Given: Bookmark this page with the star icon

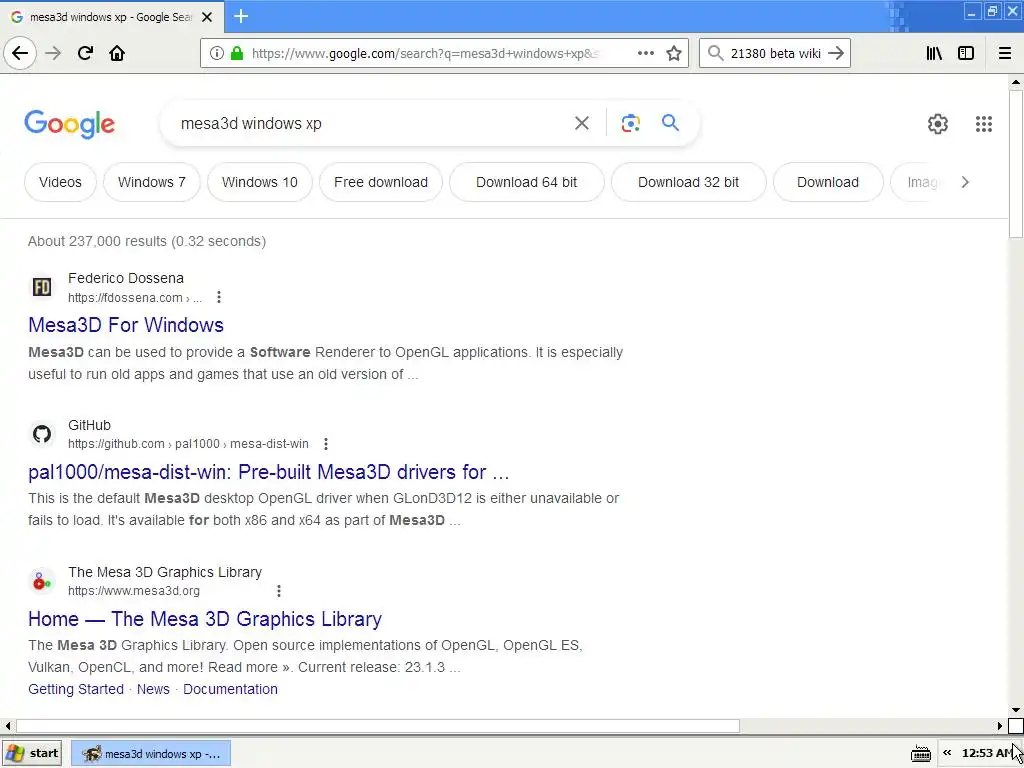Looking at the screenshot, I should point(674,53).
